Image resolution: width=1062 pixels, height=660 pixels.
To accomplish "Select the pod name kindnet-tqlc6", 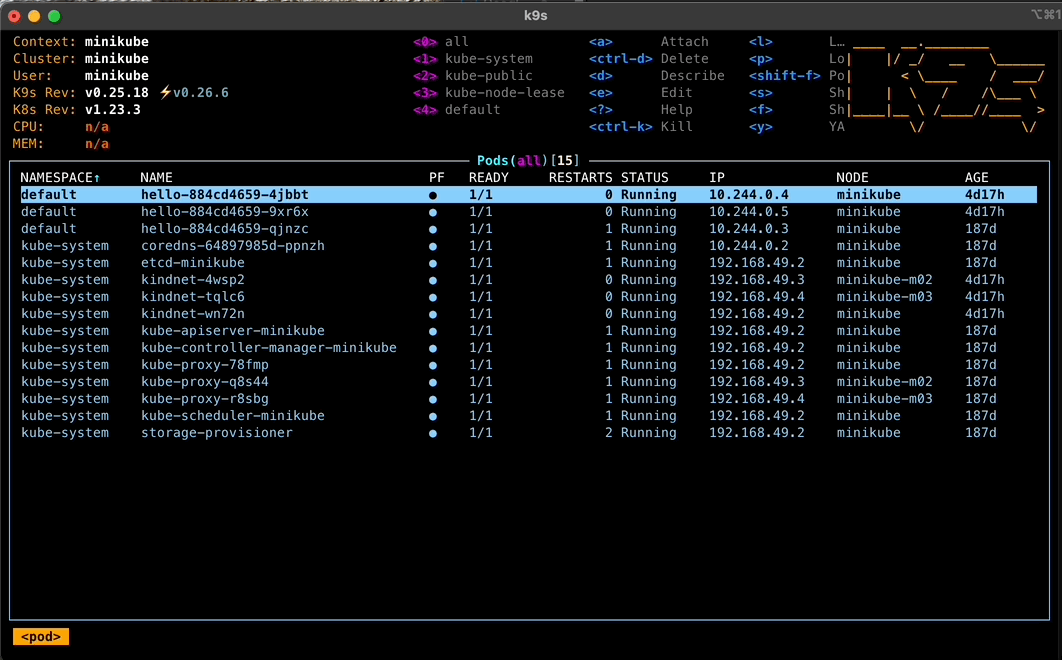I will [193, 296].
